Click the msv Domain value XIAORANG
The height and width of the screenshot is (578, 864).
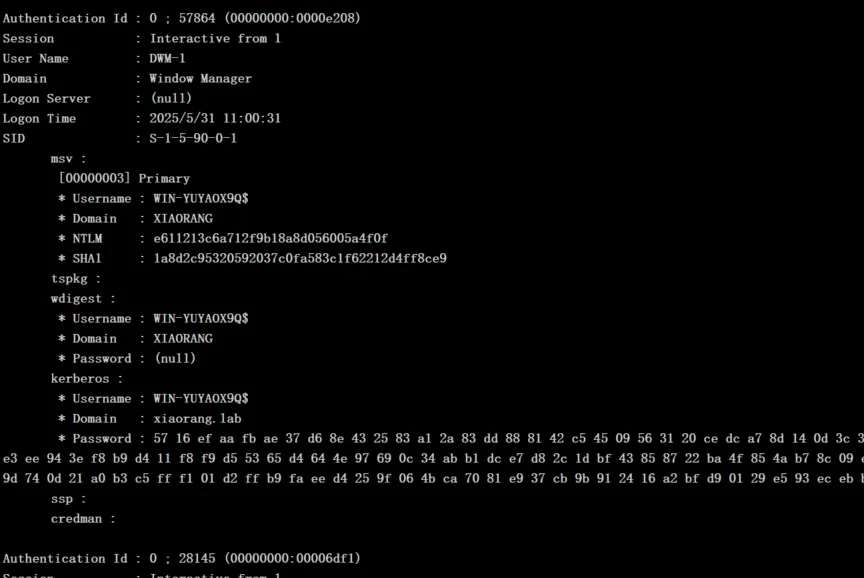183,218
